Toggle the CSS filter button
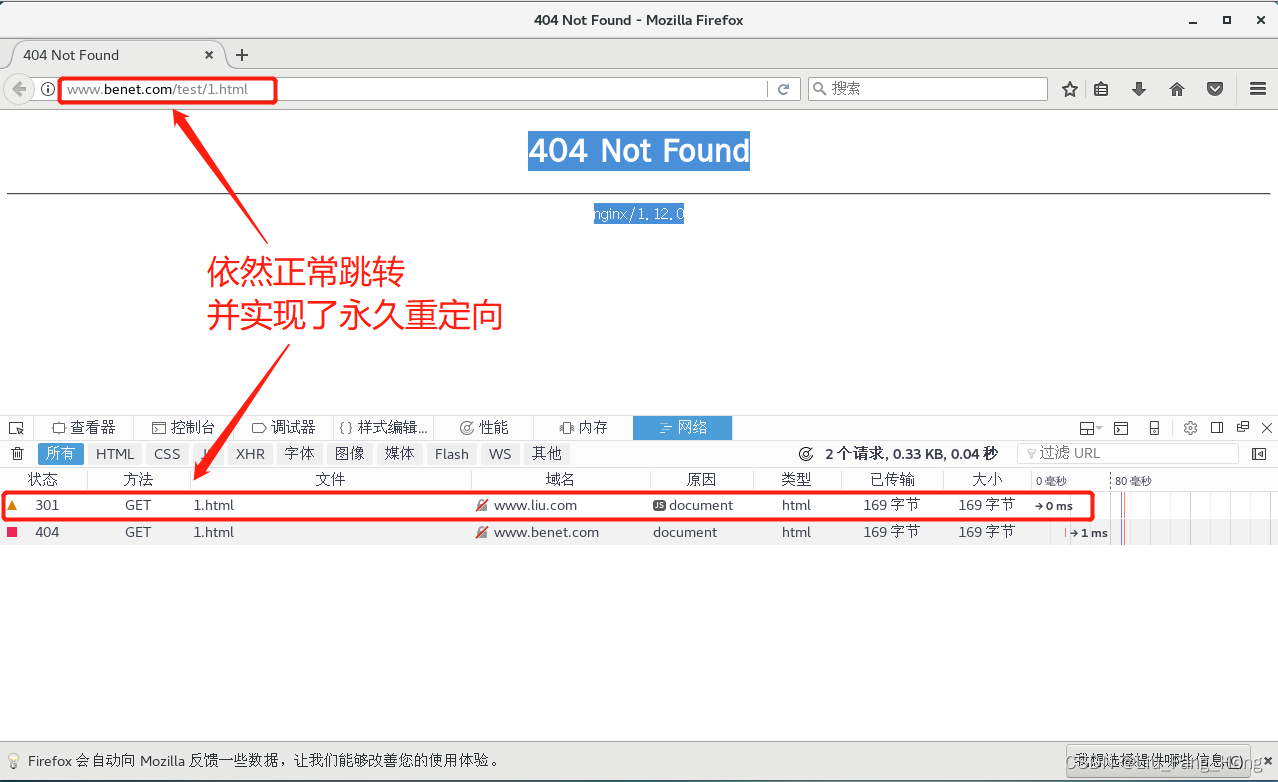 pos(167,454)
